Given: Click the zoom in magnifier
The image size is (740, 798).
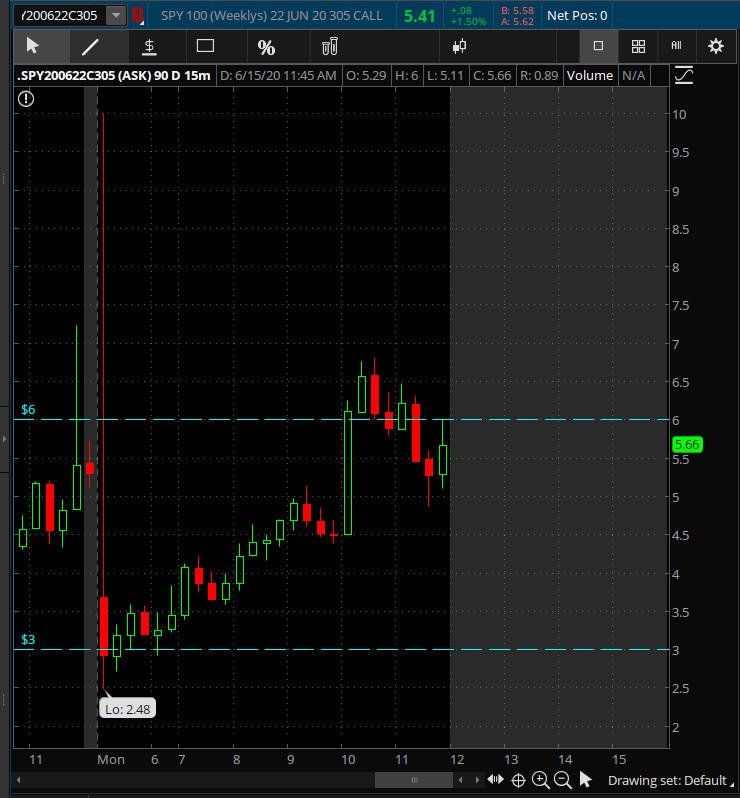Looking at the screenshot, I should [541, 780].
